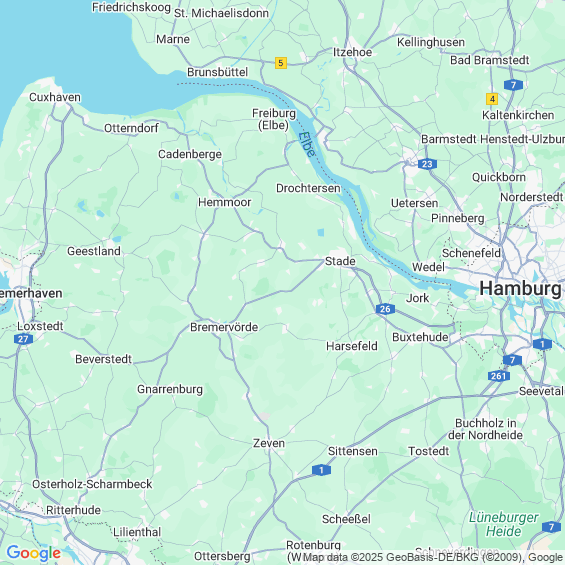Click the yellow route 5 shield near Brunsbüttel
Image resolution: width=565 pixels, height=565 pixels.
pos(281,63)
